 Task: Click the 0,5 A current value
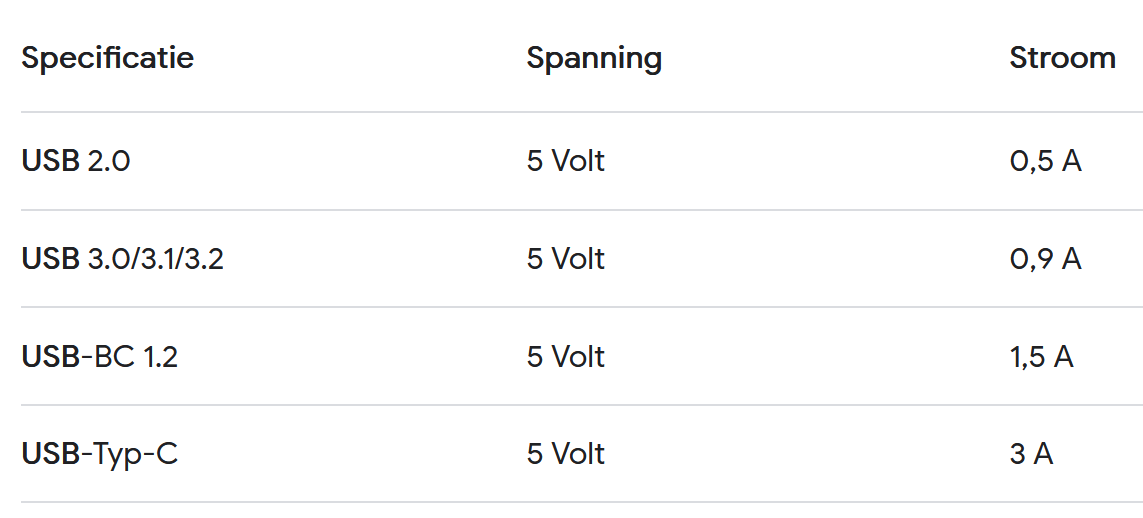coord(1045,161)
